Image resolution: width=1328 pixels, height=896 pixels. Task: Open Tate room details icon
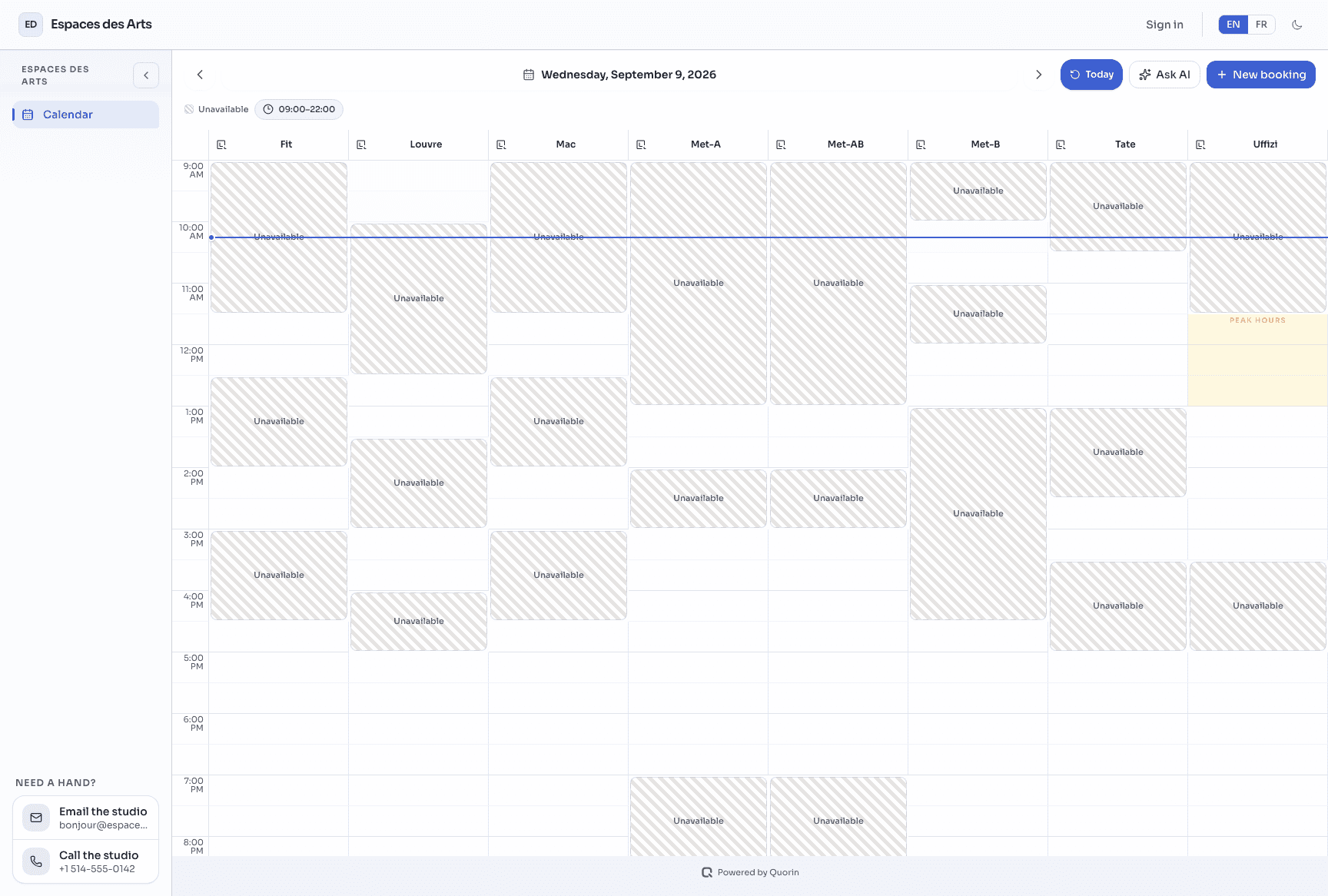point(1061,144)
